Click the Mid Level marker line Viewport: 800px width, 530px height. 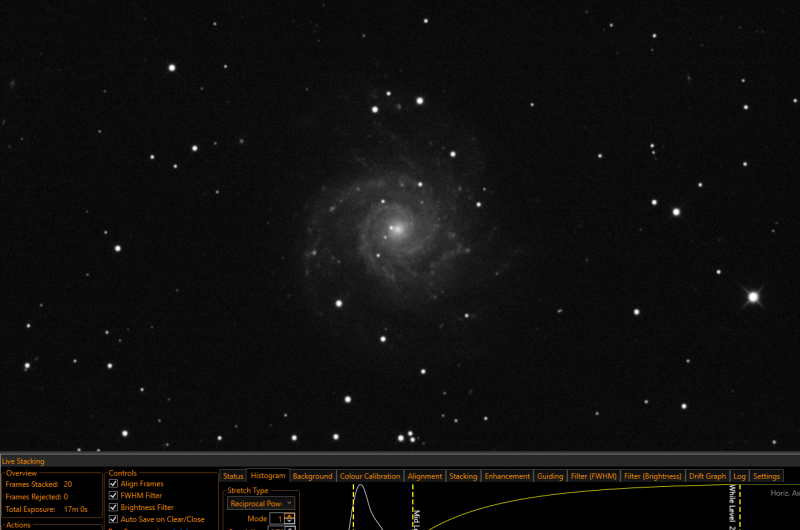click(413, 507)
